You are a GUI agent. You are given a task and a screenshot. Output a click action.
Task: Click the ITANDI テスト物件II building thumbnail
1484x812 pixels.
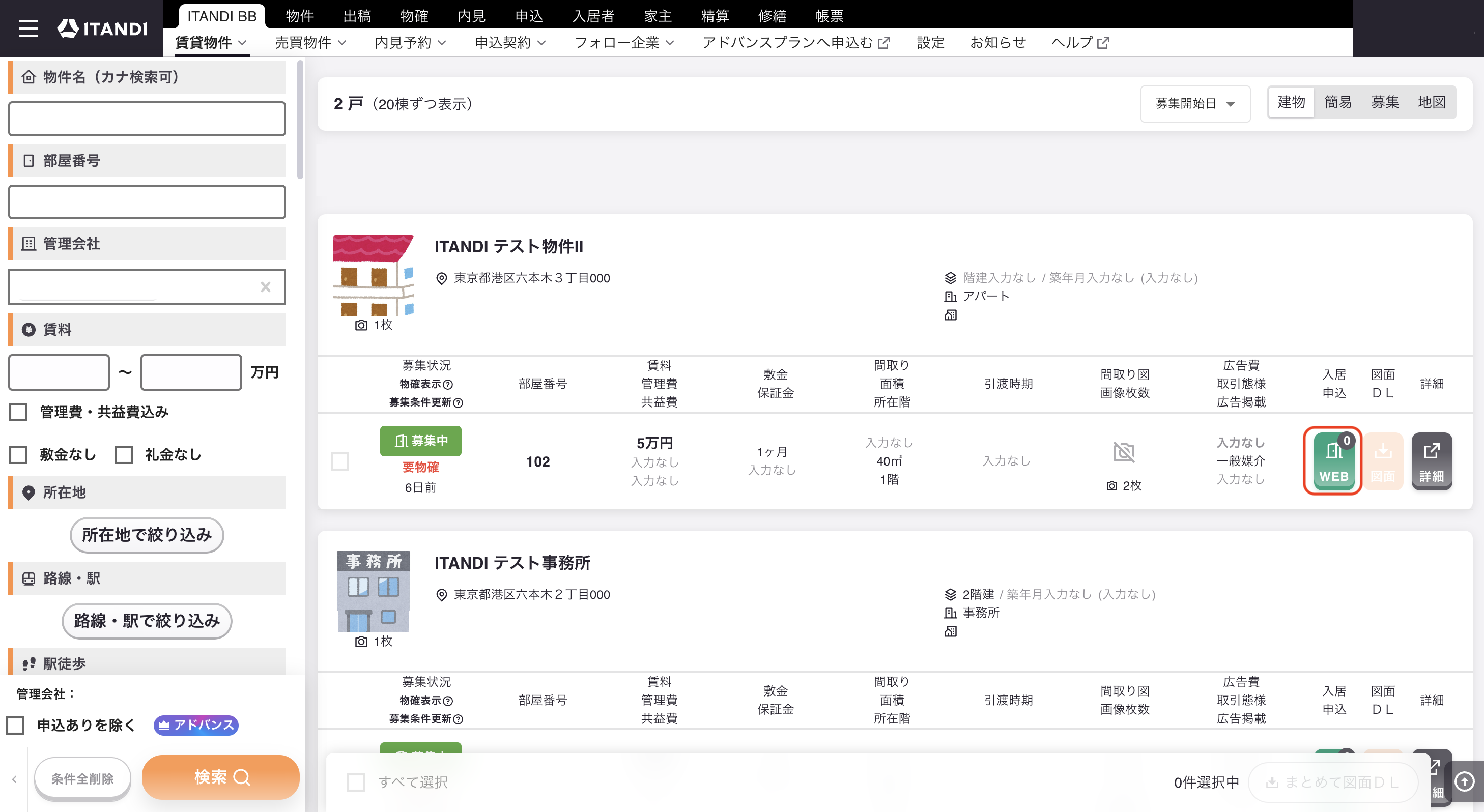pyautogui.click(x=374, y=275)
